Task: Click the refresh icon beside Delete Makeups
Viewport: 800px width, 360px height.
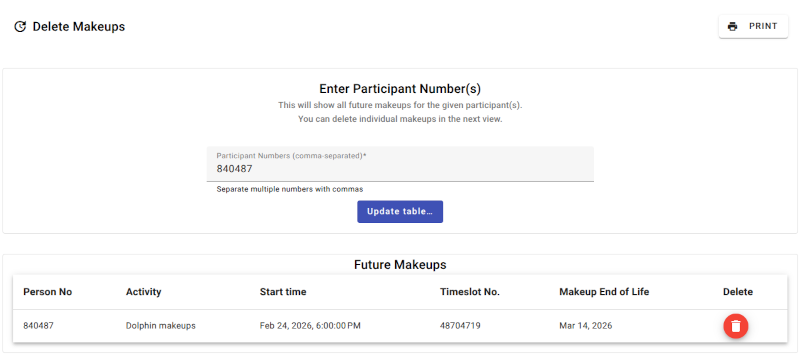Action: click(20, 27)
